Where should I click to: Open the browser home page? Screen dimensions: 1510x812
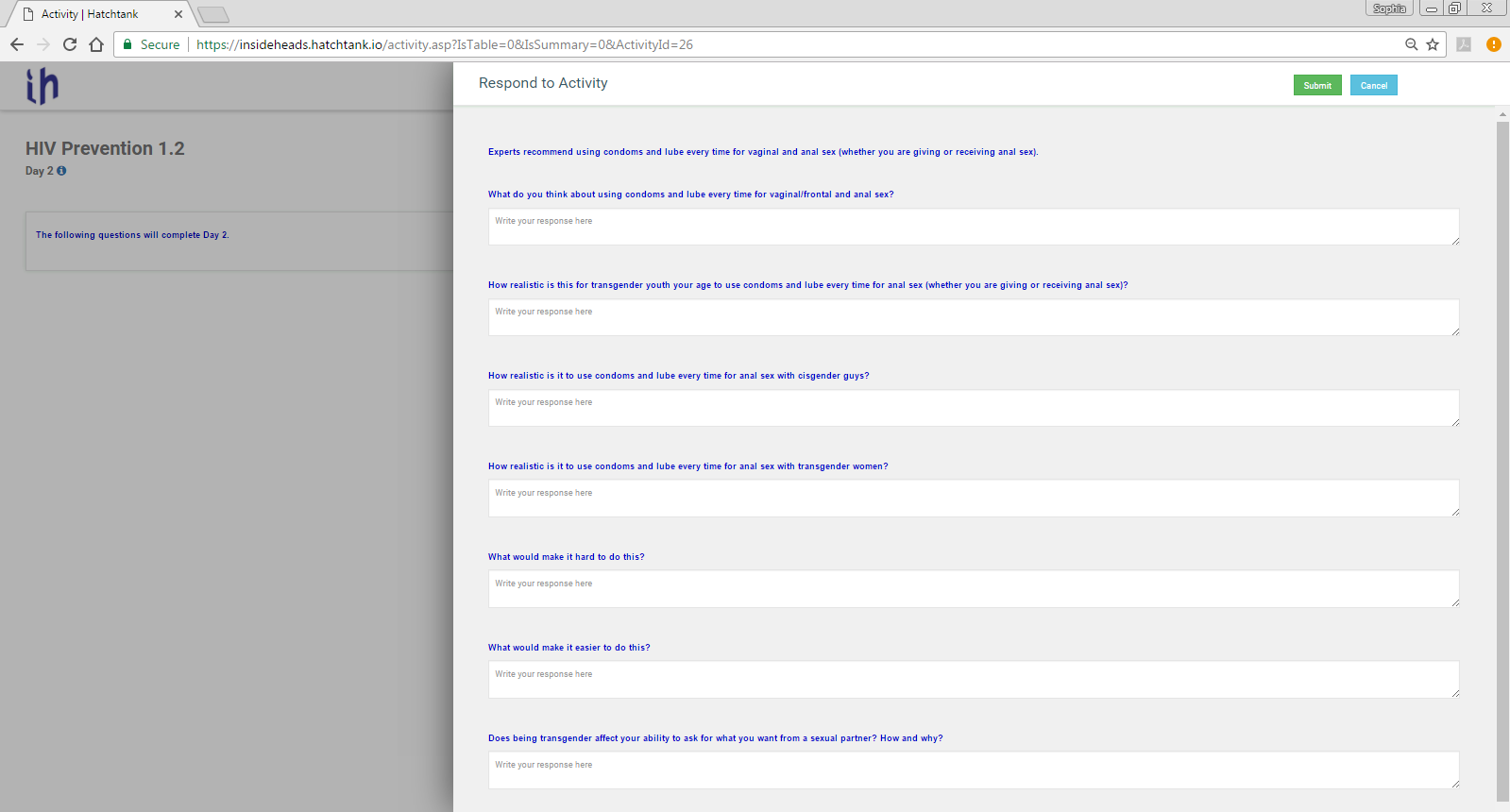pos(96,44)
